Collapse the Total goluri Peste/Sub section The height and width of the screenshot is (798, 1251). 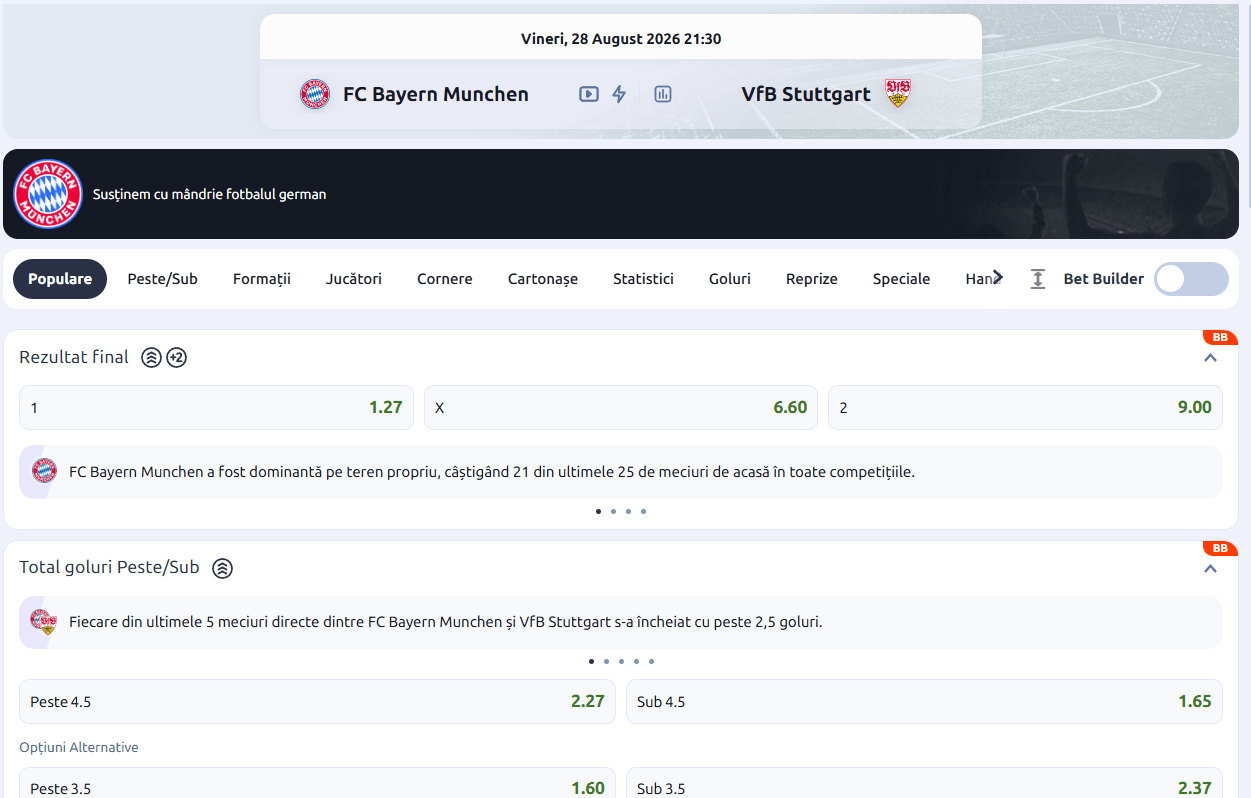tap(1211, 568)
